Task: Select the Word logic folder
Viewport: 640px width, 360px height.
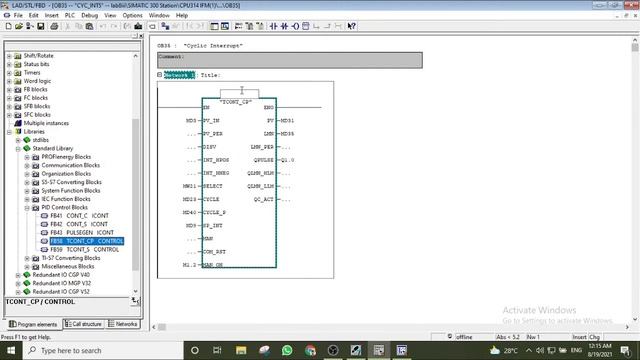Action: [37, 81]
